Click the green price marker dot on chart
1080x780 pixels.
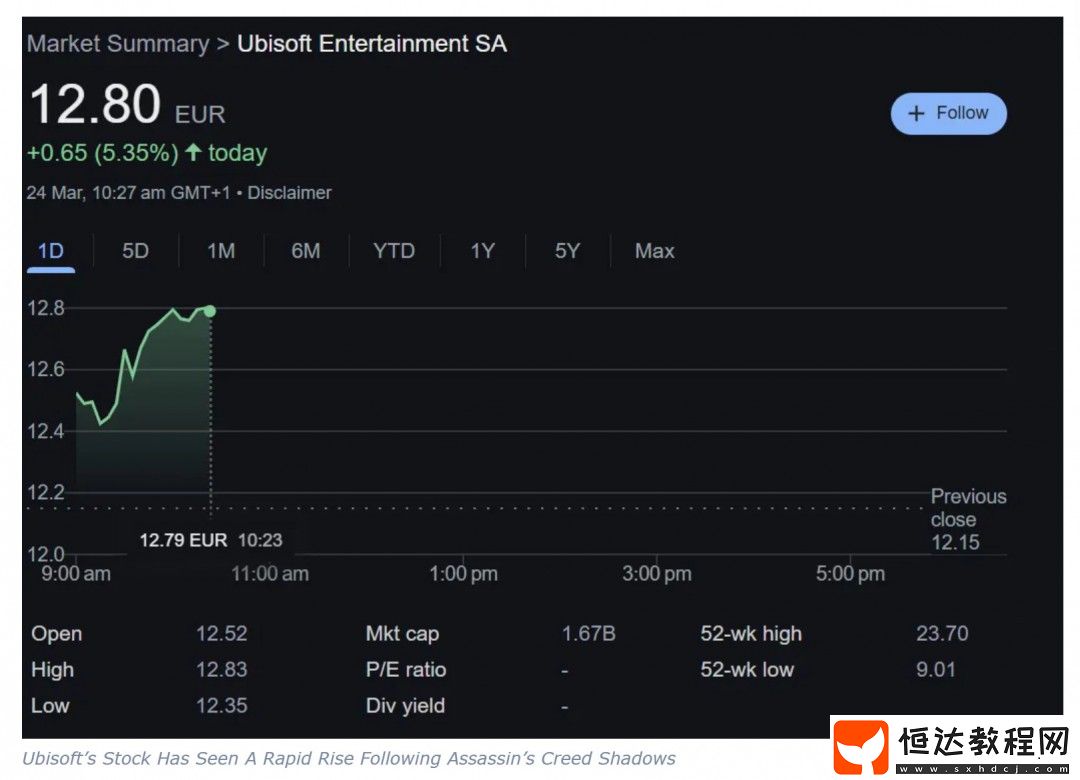[x=210, y=311]
